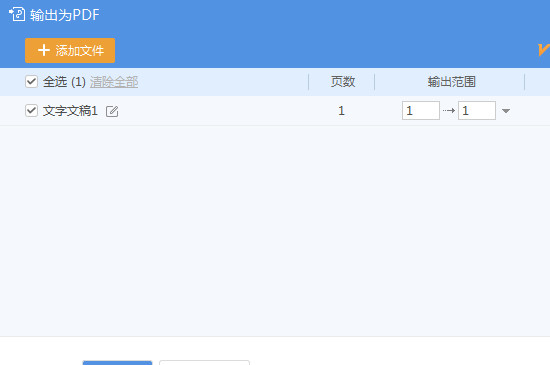Click the 添加文件 add file button

(70, 50)
